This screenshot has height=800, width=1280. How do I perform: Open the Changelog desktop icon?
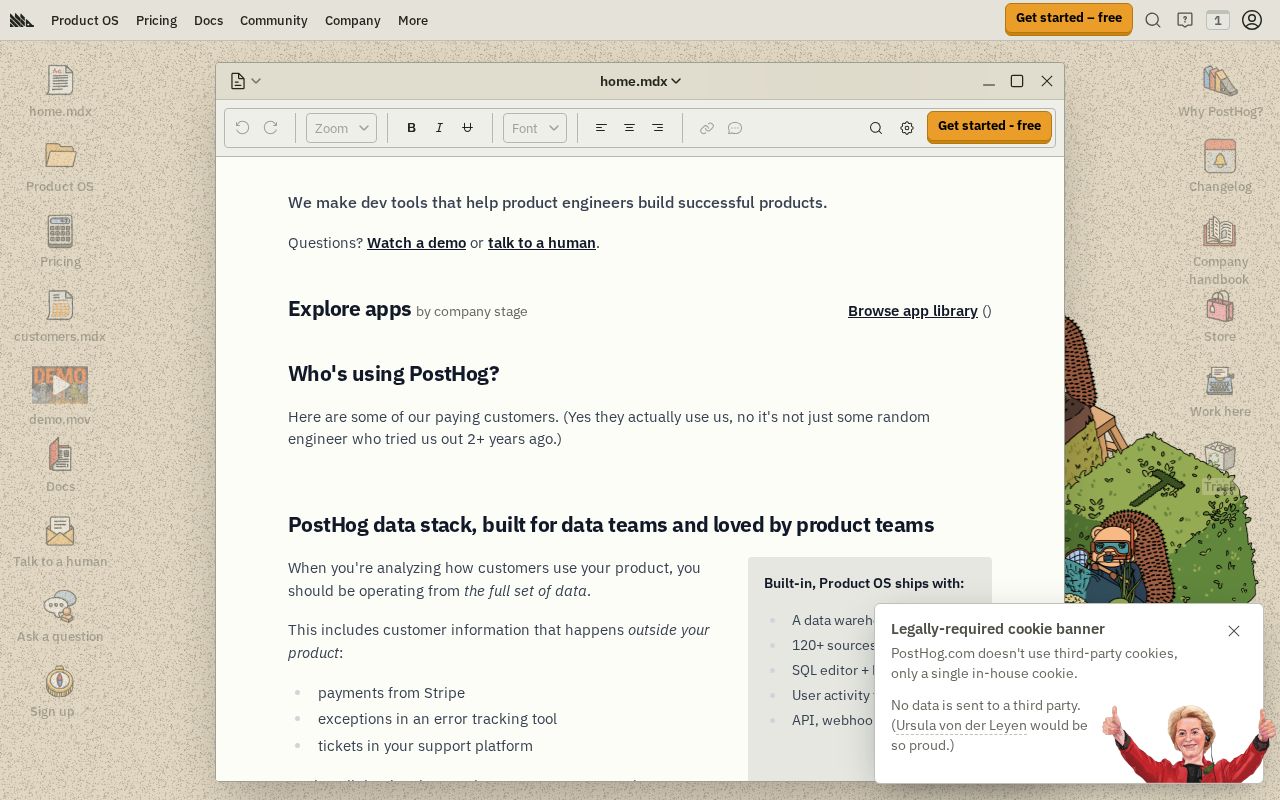click(1220, 158)
